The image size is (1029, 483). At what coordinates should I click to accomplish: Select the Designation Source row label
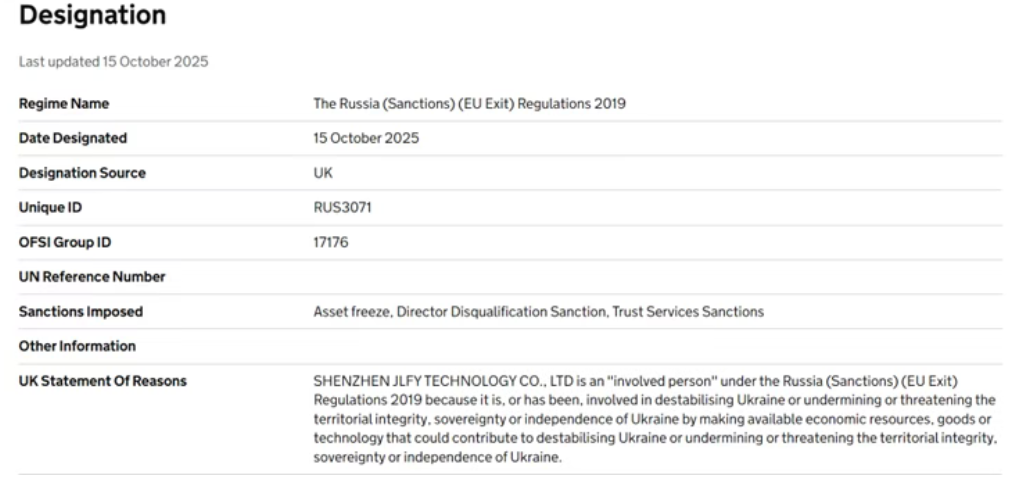pos(82,173)
